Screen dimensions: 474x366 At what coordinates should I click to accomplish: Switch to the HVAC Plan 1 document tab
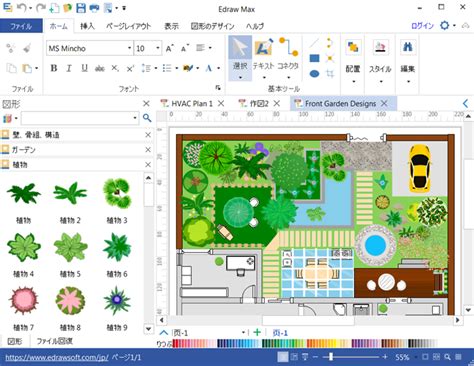coord(192,104)
